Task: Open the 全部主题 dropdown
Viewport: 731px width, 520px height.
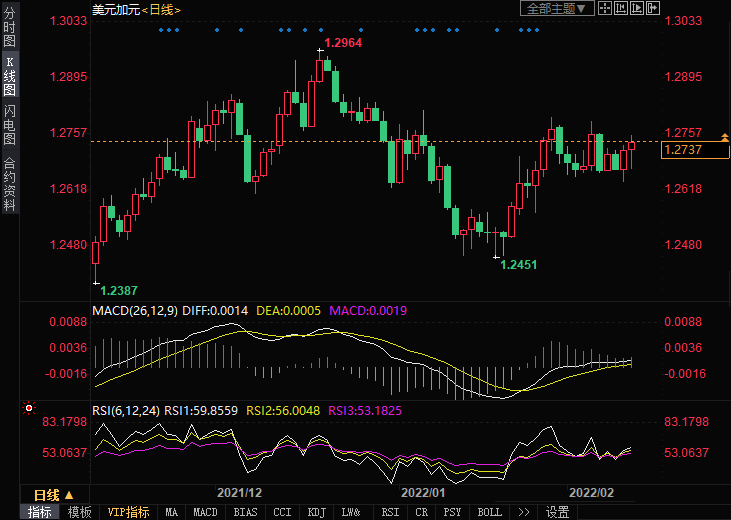Action: click(558, 9)
